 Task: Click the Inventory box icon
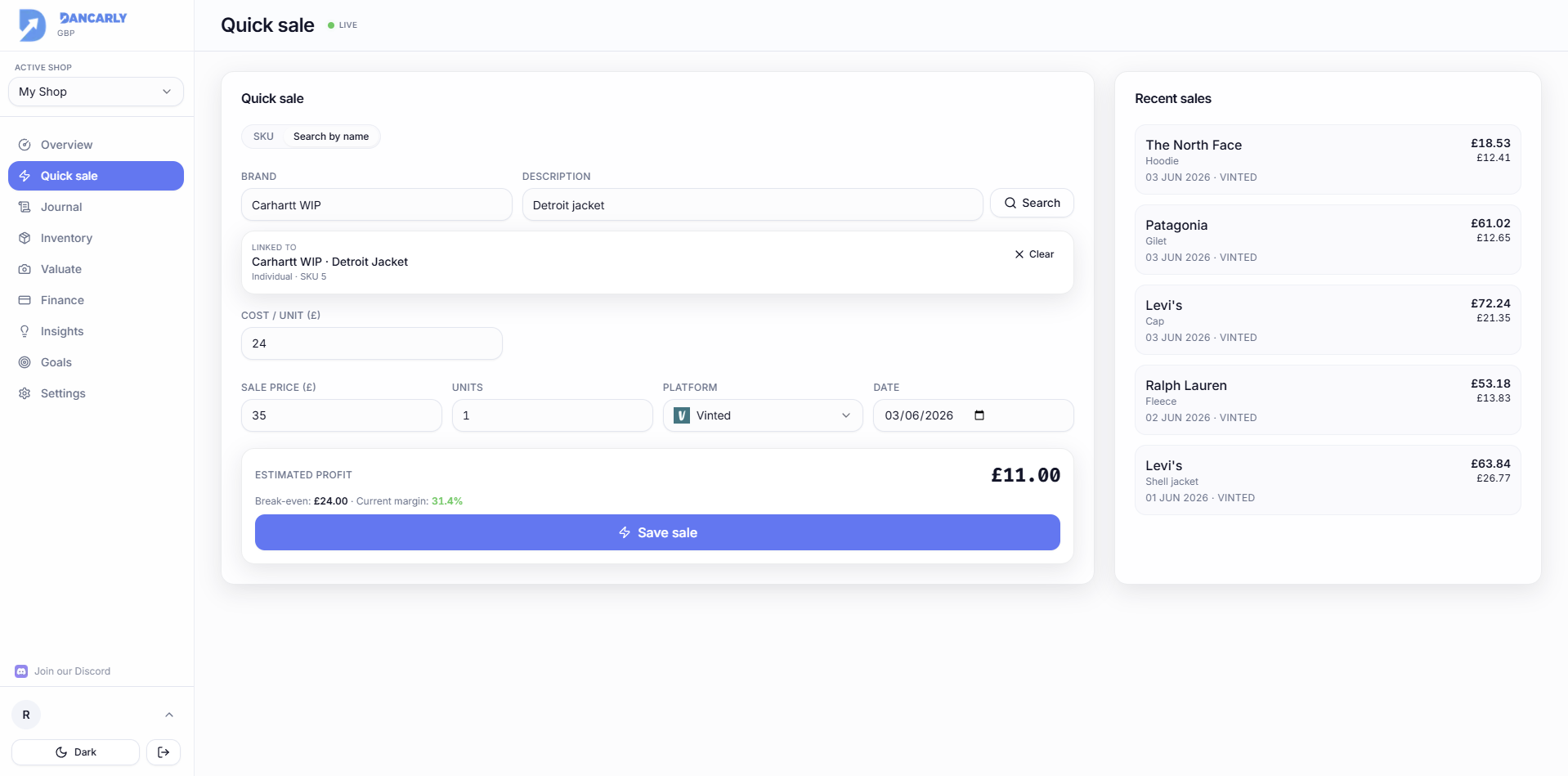(x=25, y=238)
